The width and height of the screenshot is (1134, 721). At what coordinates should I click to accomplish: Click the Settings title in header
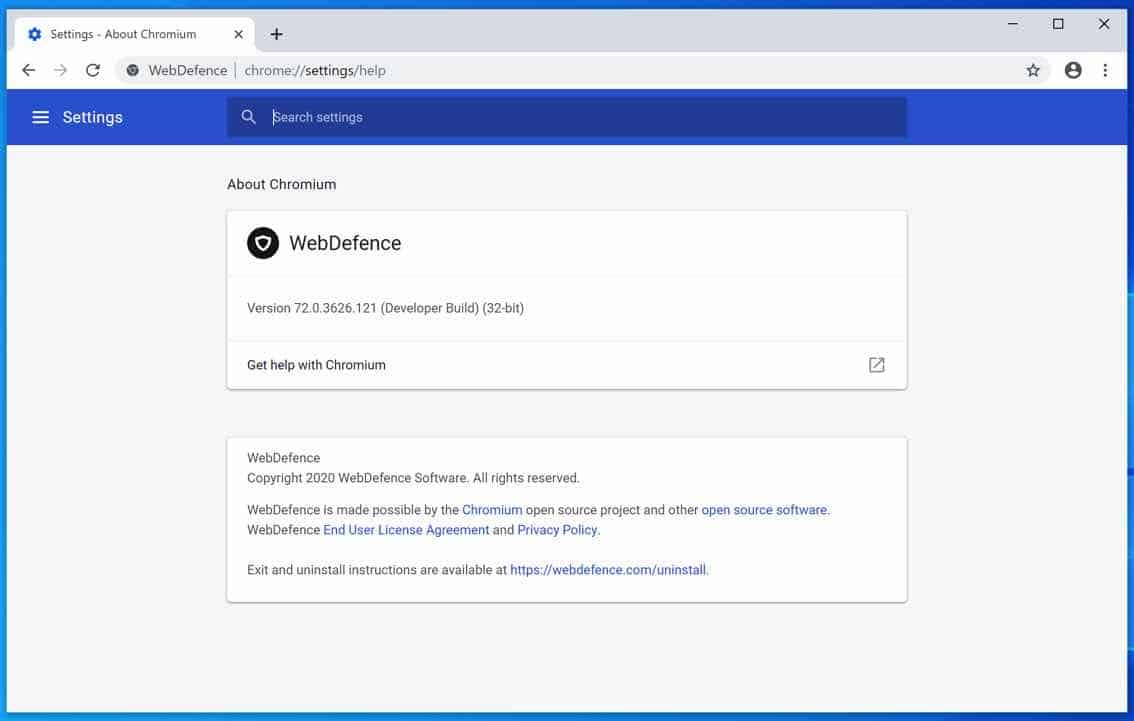click(x=93, y=117)
